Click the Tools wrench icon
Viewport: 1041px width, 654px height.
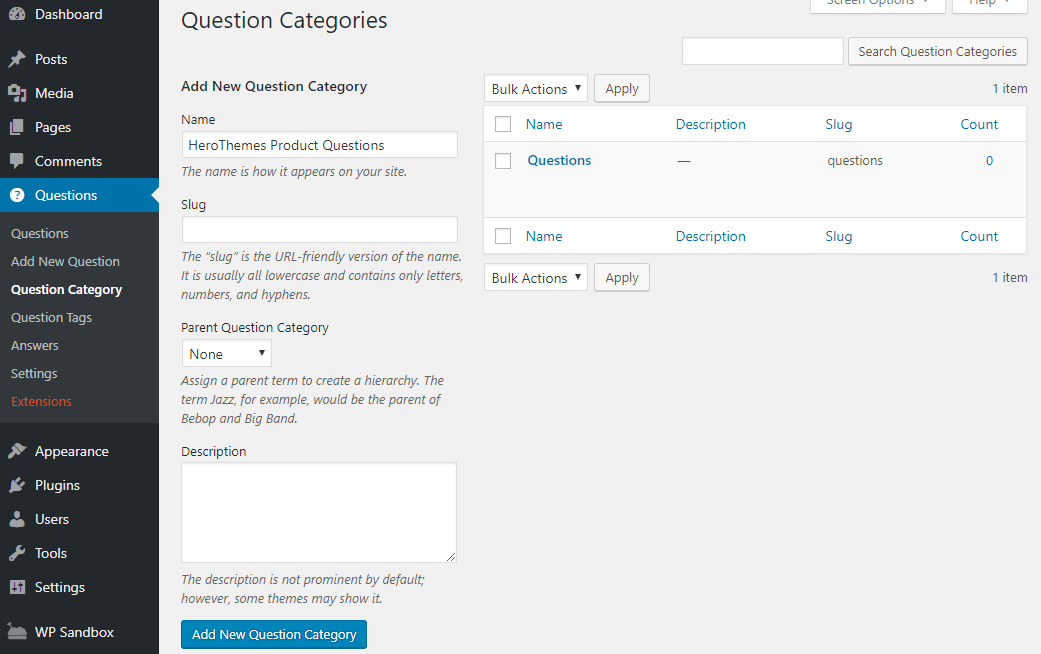tap(17, 553)
